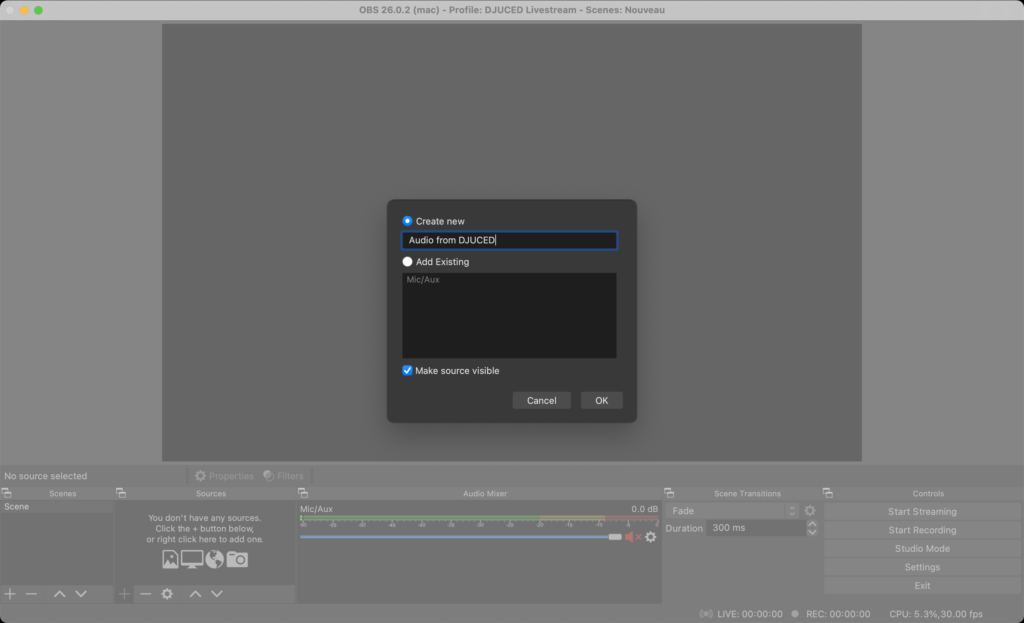Click the muted speaker icon for Mic/Aux

[x=632, y=537]
